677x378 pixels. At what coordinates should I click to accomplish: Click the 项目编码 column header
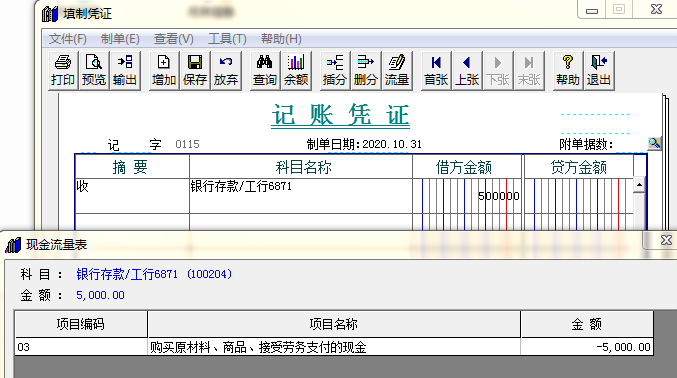coord(81,324)
